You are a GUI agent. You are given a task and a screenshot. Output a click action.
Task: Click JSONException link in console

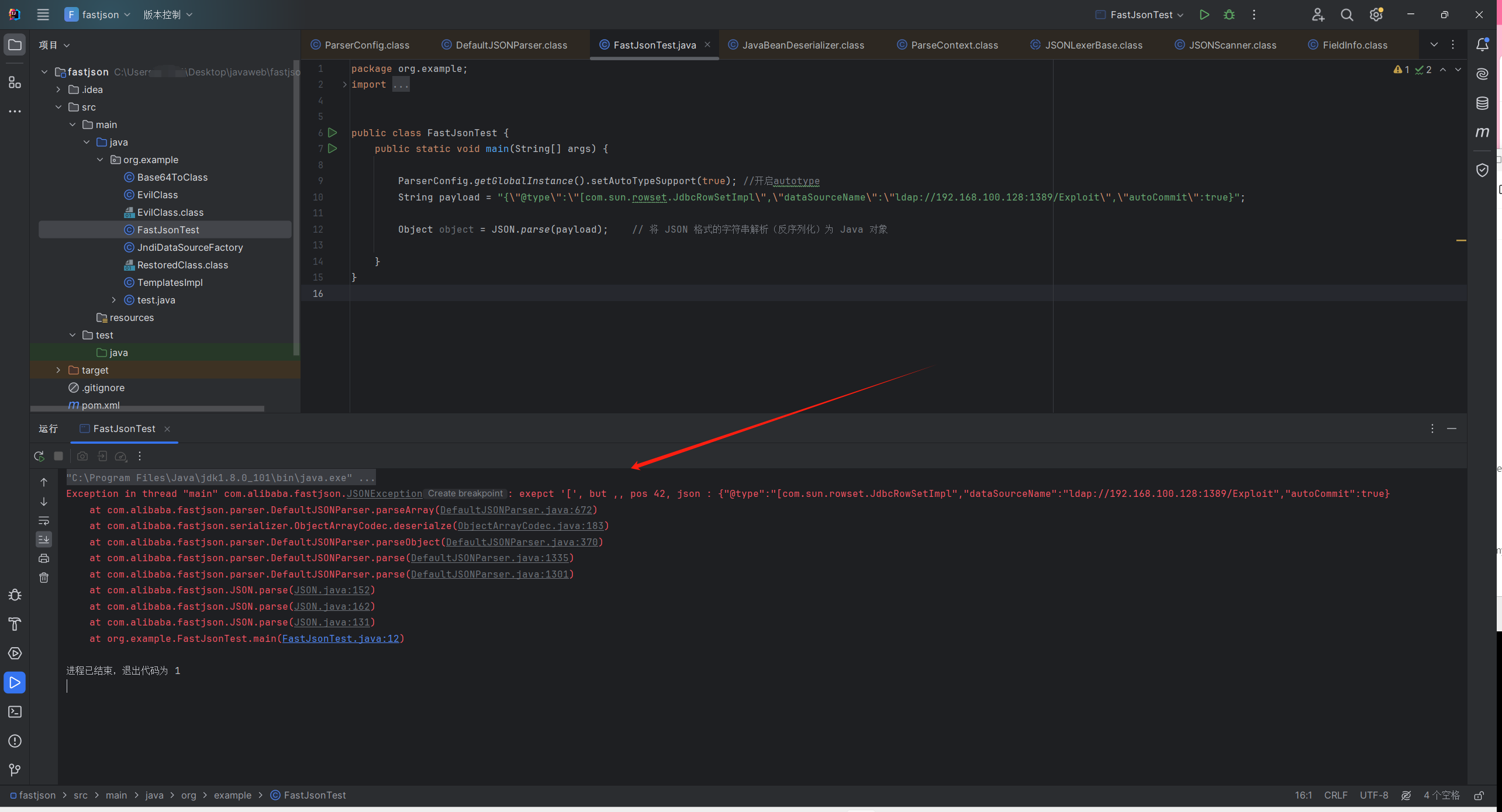coord(384,494)
